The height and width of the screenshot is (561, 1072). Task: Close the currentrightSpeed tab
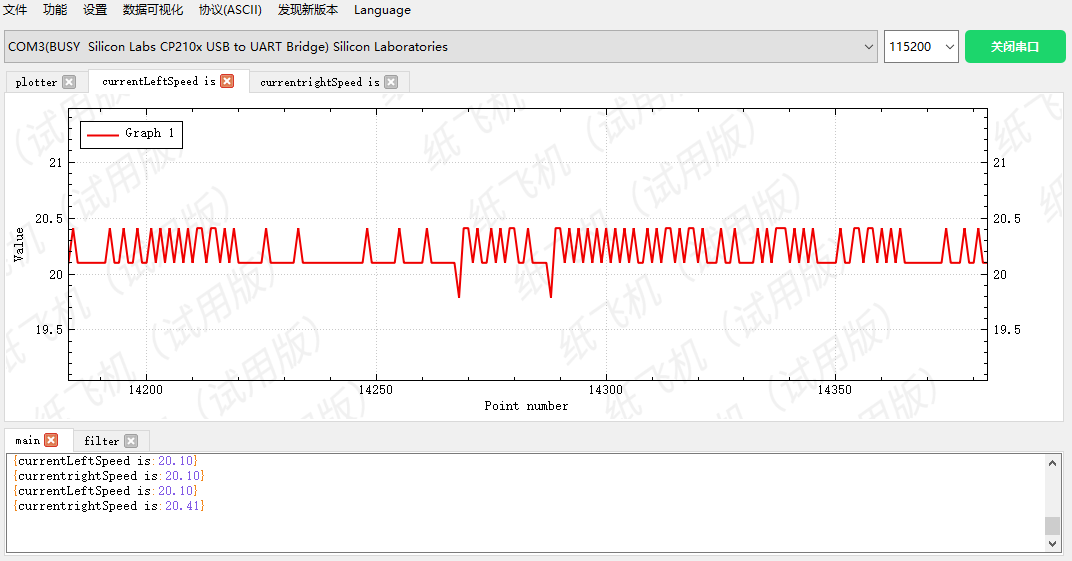point(391,82)
